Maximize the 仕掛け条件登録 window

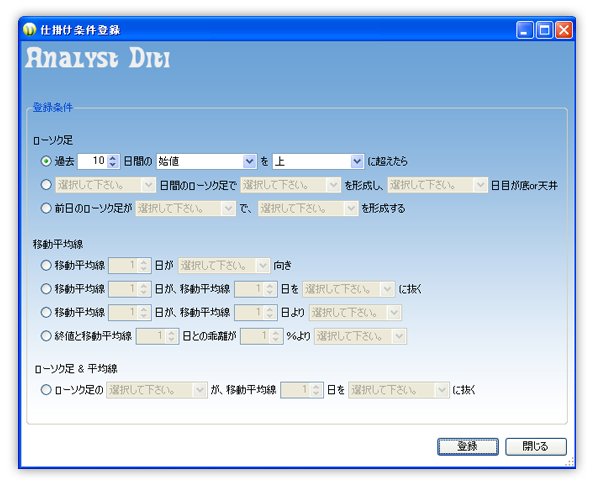point(544,30)
